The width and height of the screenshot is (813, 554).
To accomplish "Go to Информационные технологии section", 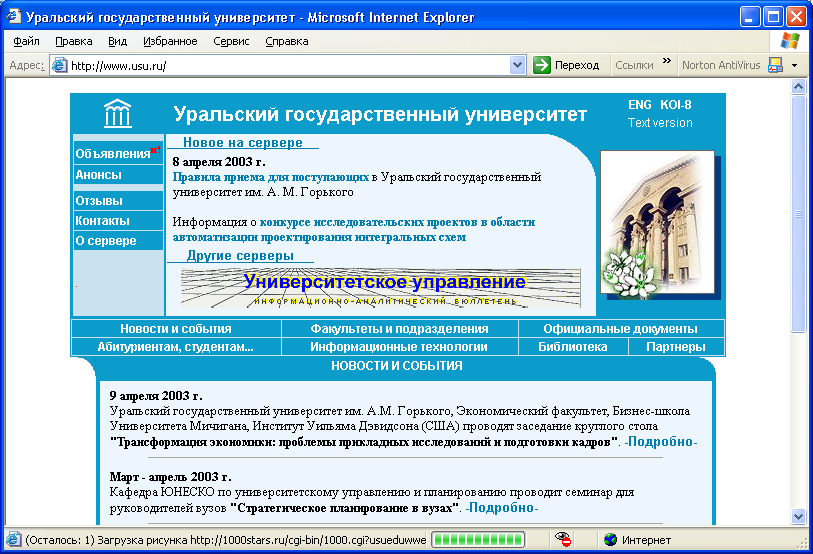I will coord(399,347).
